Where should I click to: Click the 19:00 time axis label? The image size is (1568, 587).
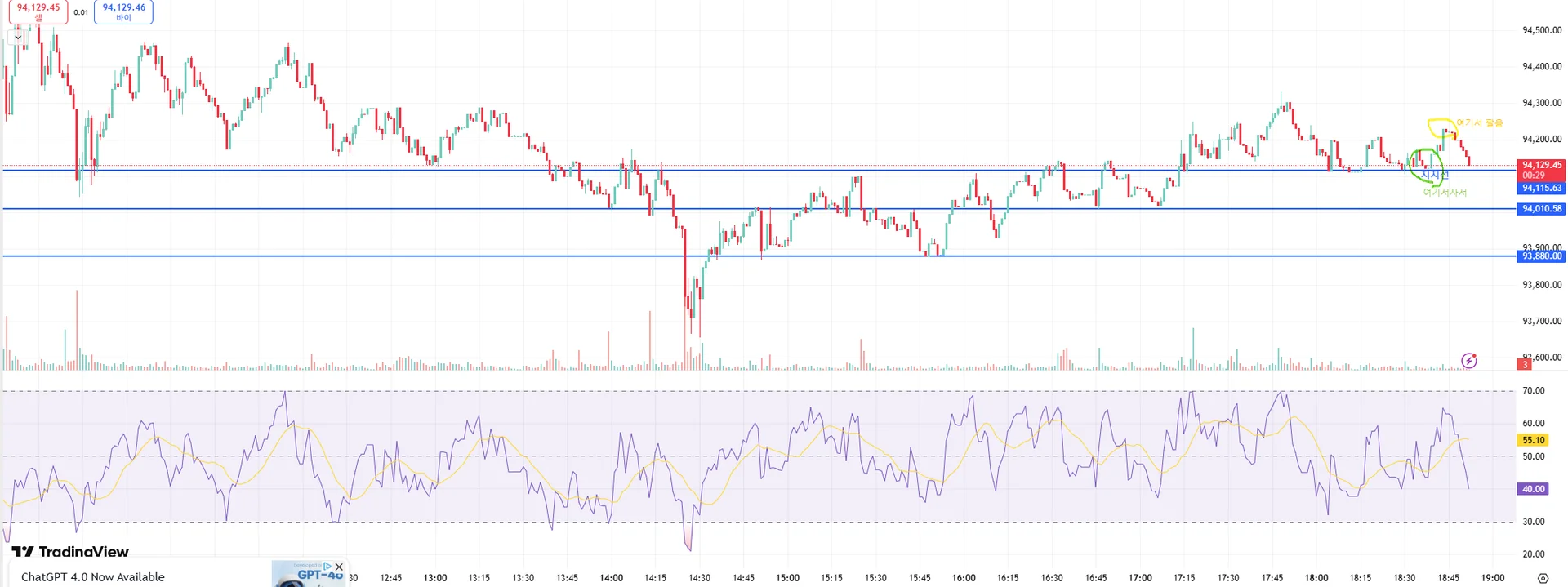1493,578
